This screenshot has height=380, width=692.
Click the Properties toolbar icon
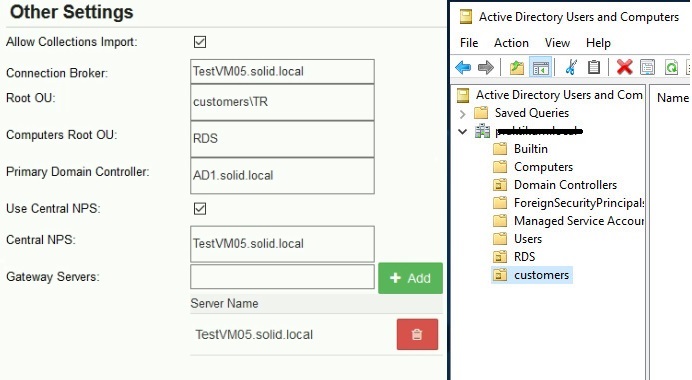click(647, 68)
